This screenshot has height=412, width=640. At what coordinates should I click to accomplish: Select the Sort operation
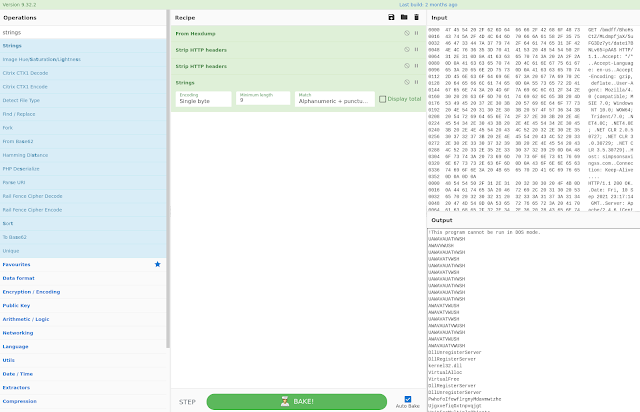click(x=83, y=223)
